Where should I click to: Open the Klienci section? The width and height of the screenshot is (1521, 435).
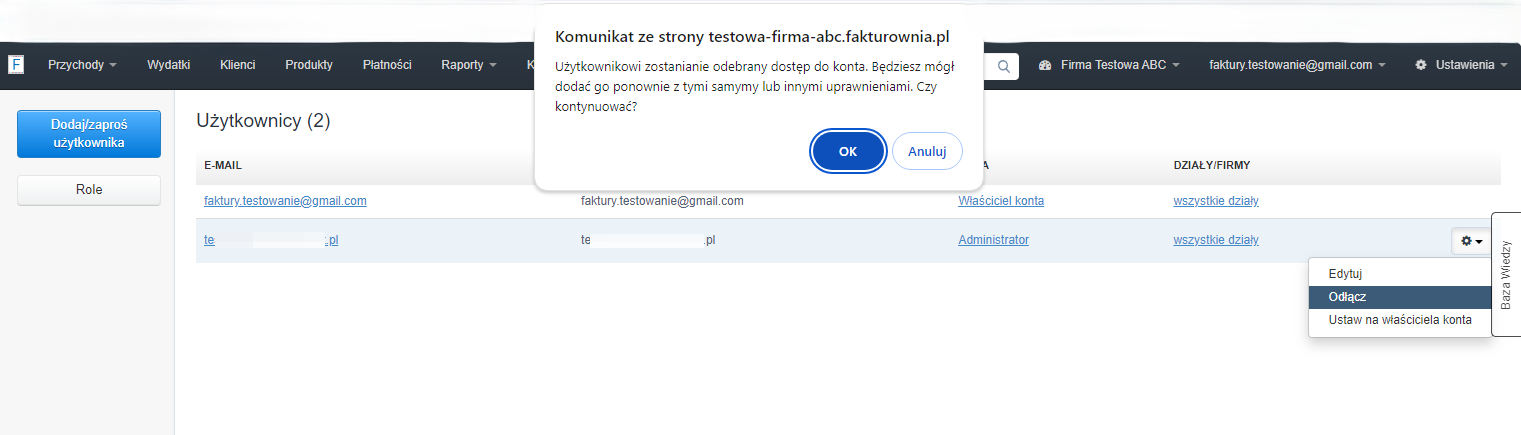(237, 65)
